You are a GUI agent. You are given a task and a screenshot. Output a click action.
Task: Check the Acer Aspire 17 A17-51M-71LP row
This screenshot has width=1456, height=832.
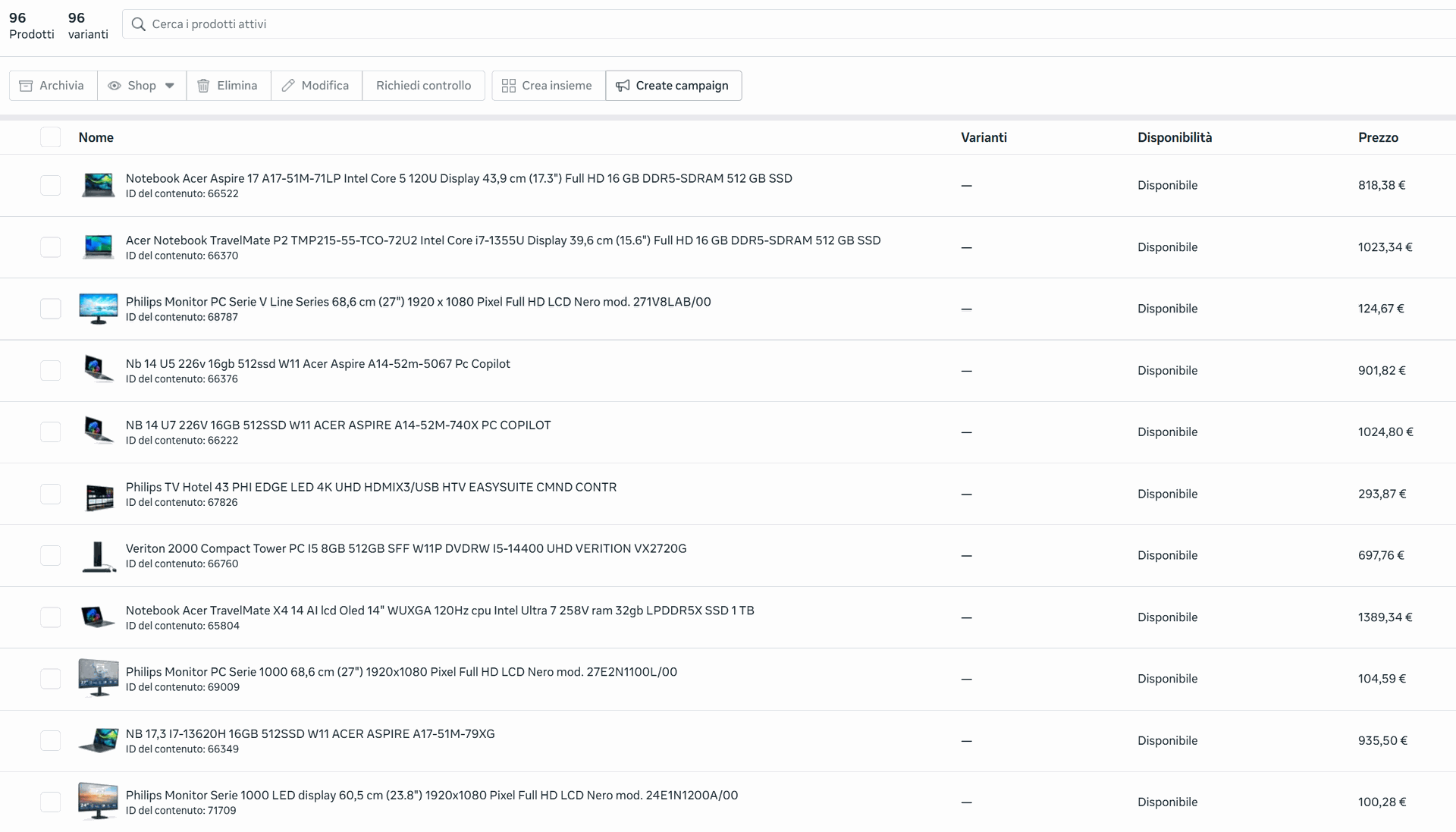coord(50,185)
